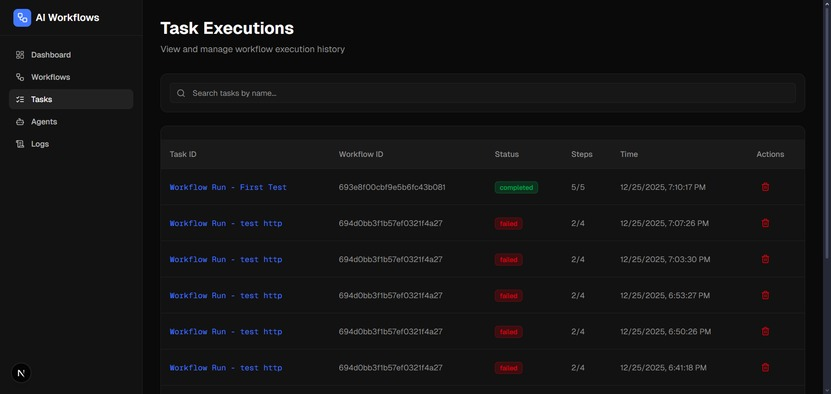Screen dimensions: 831x394
Task: Go to the Workflows section
Action: click(71, 77)
